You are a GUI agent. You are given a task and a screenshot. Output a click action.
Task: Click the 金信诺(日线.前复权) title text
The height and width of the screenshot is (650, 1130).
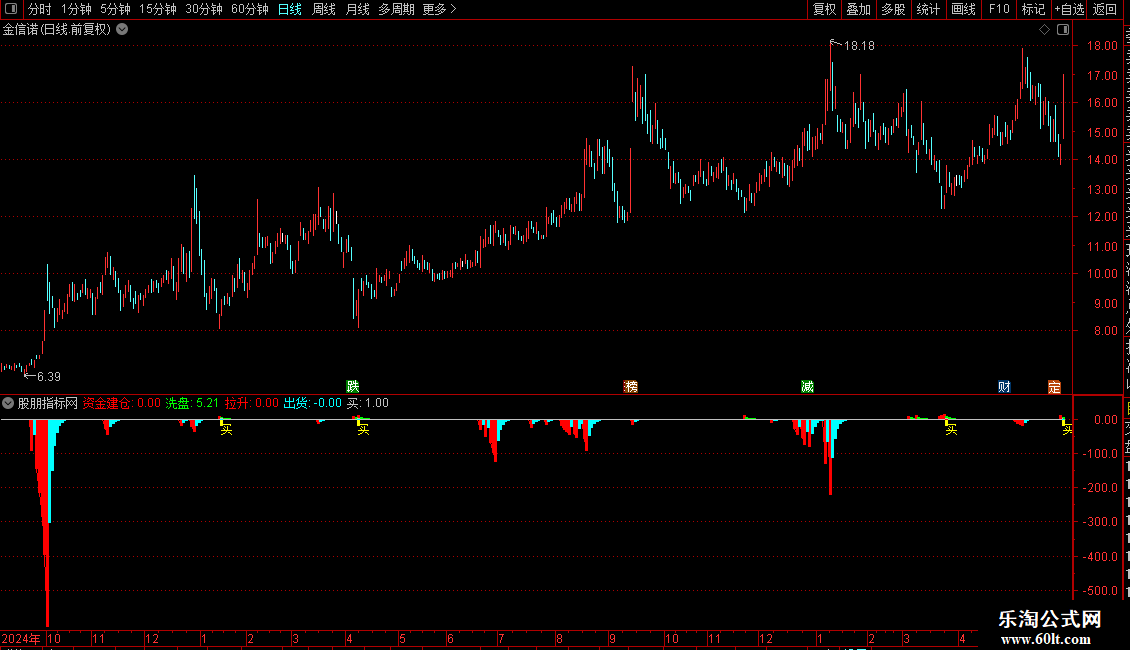57,30
